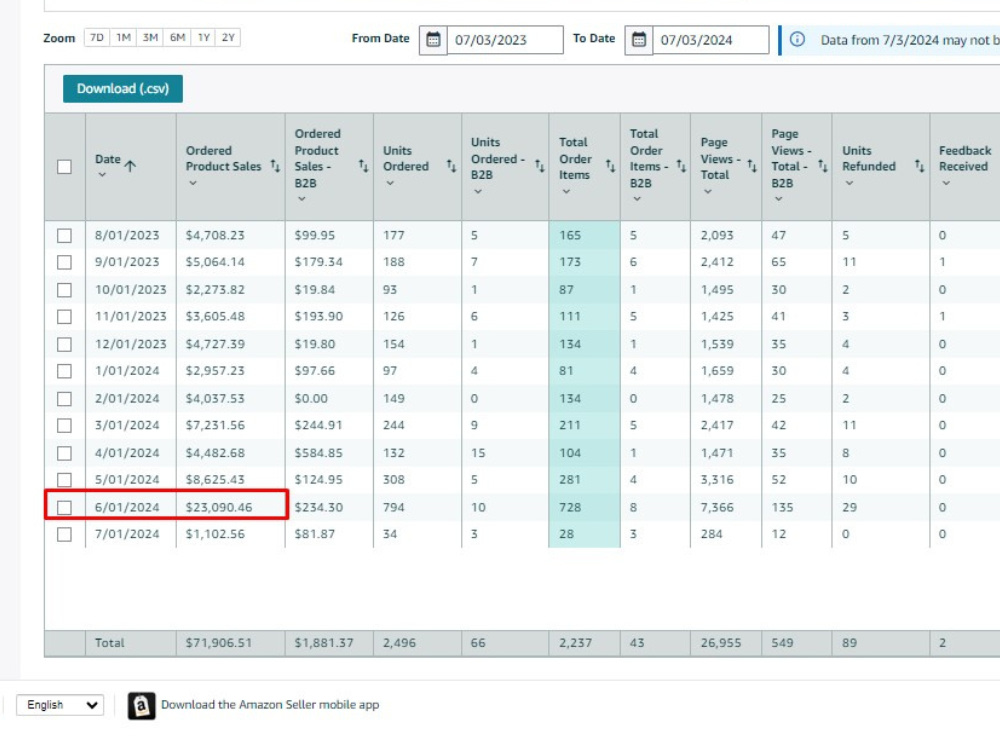1000x750 pixels.
Task: Expand the Ordered Product Sales chevron menu
Action: click(193, 183)
